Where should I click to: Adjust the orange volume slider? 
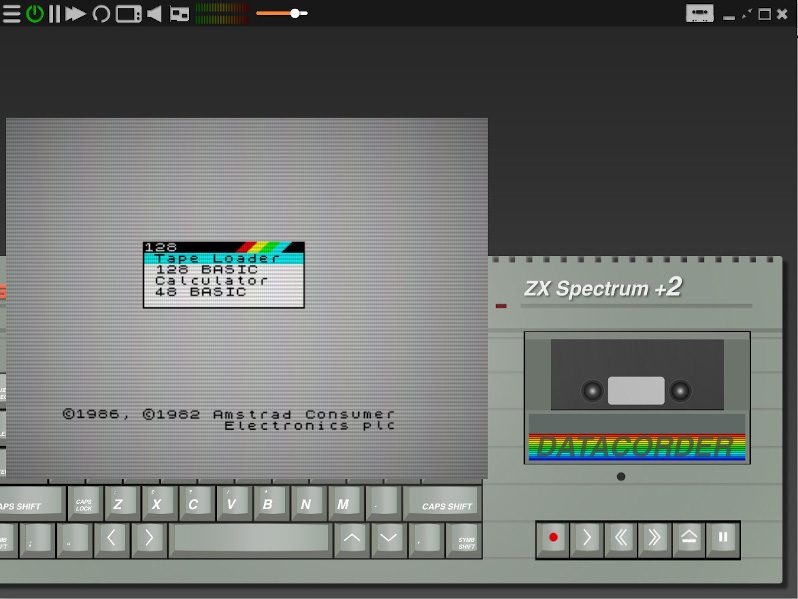[x=282, y=13]
